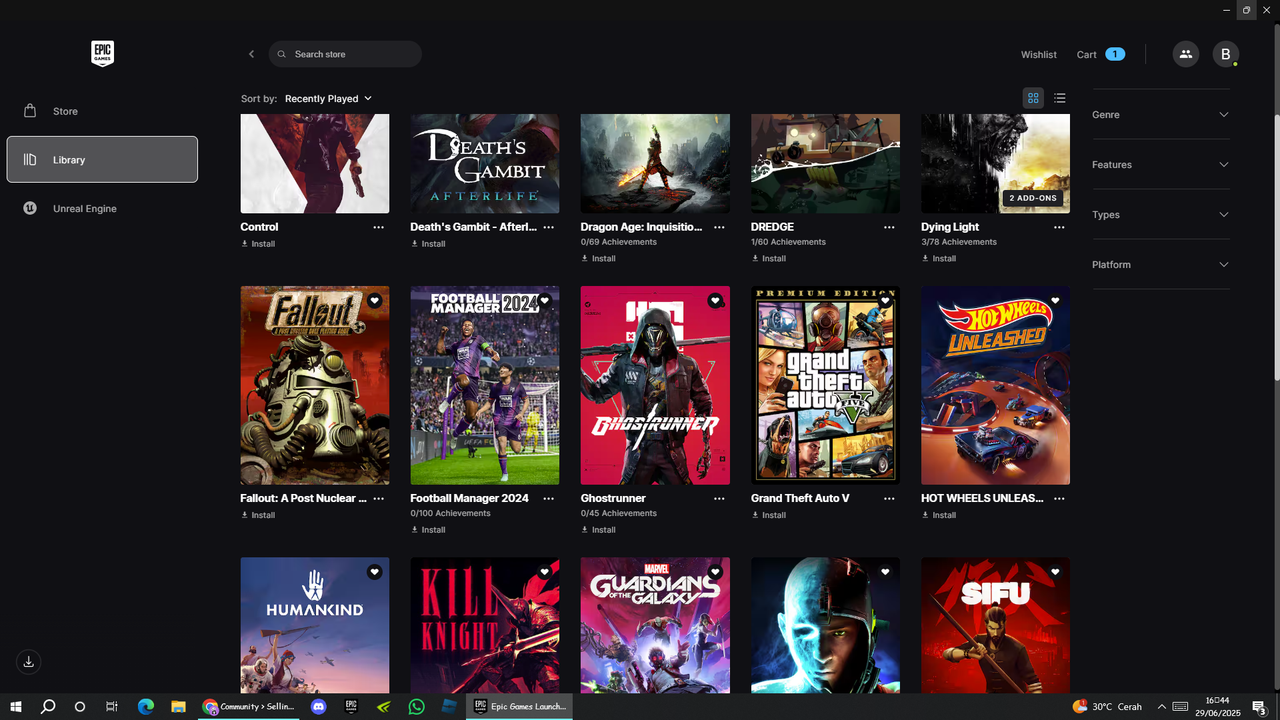Viewport: 1280px width, 720px height.
Task: Open options menu for DREDGE
Action: 889,227
